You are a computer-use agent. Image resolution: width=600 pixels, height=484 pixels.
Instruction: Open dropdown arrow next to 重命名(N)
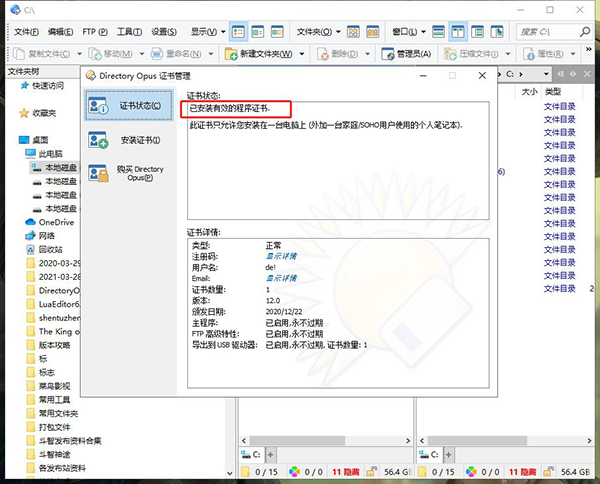pos(211,54)
